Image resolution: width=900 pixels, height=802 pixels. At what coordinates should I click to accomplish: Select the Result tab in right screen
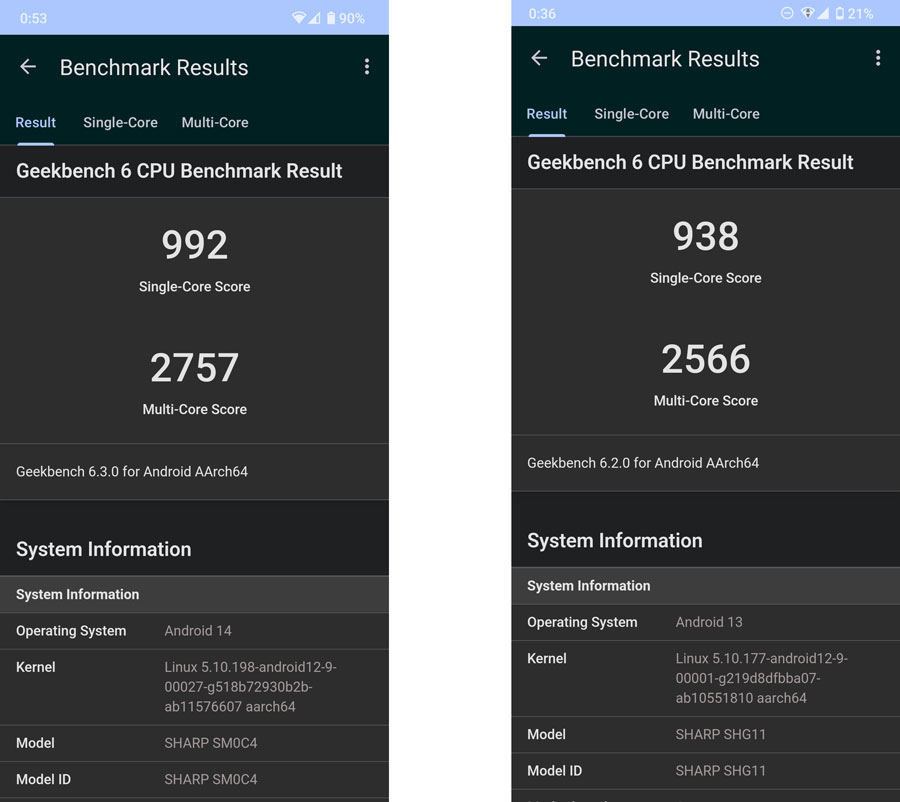point(546,114)
